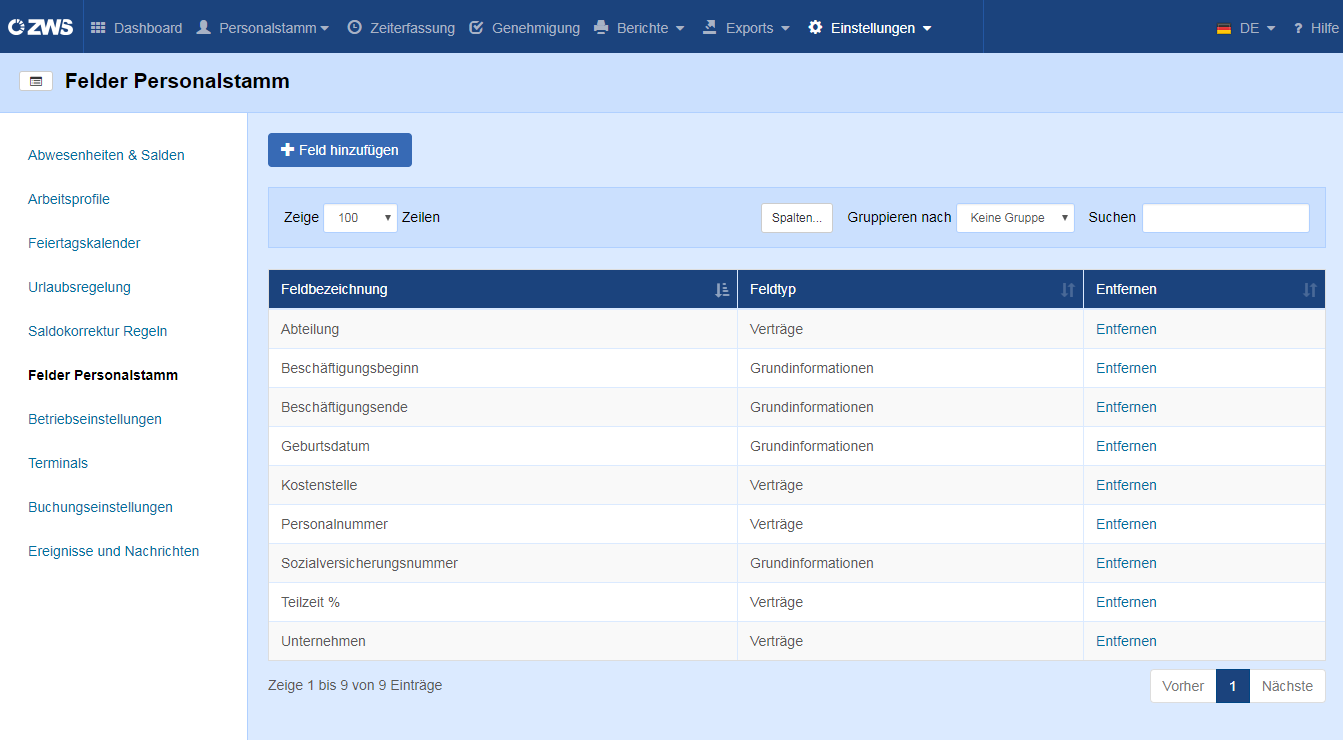Open the rows count dropdown showing 100

click(360, 217)
